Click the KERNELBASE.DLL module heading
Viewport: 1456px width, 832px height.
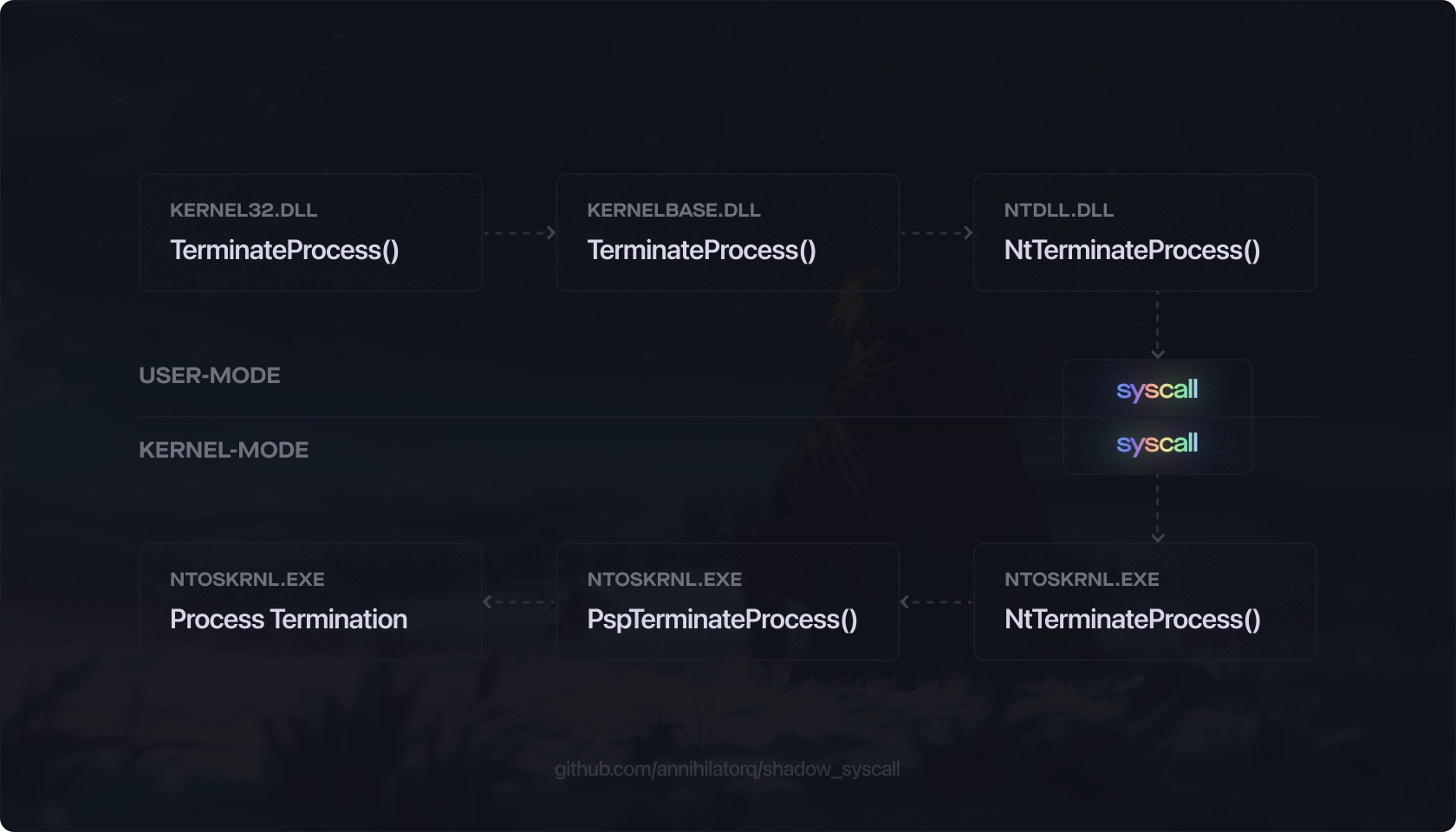coord(673,211)
